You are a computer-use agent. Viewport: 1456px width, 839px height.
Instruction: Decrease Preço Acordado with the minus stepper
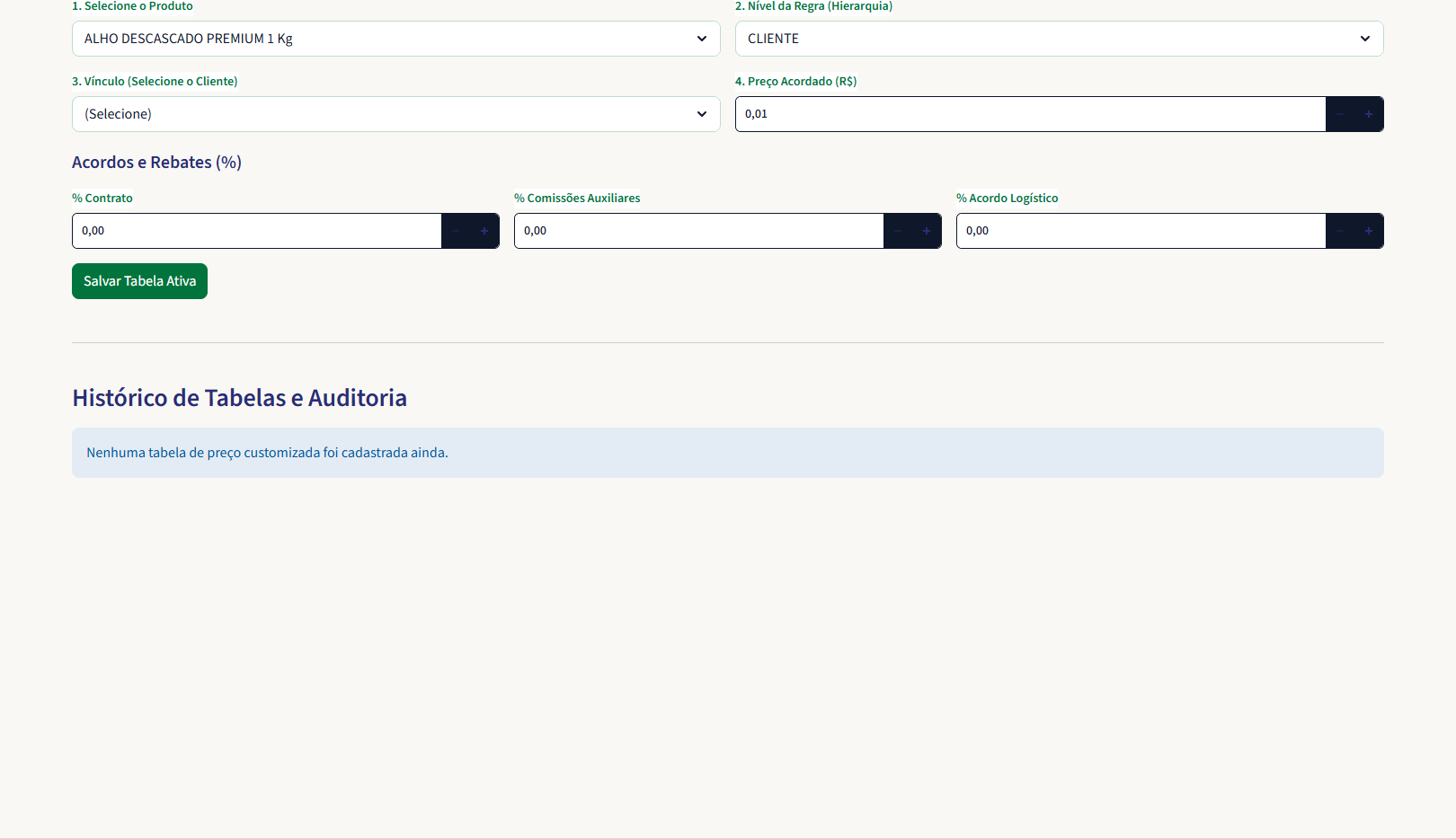coord(1340,114)
